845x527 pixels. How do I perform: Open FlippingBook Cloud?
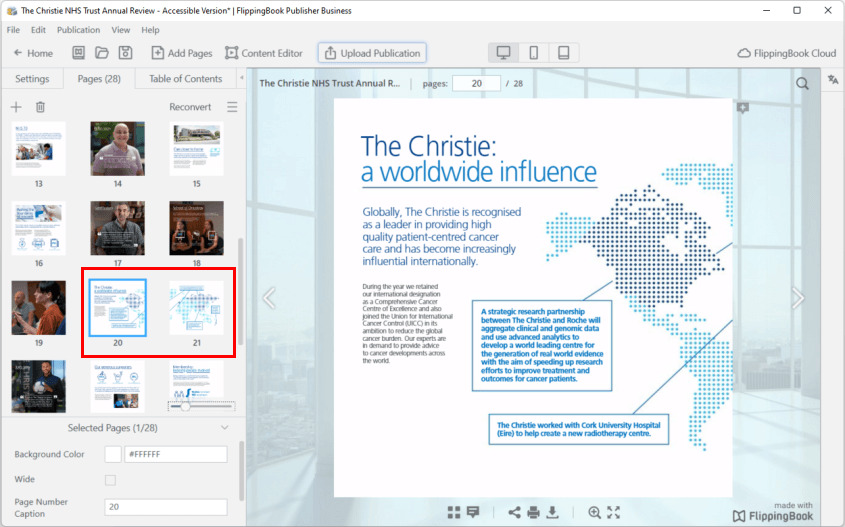coord(787,53)
